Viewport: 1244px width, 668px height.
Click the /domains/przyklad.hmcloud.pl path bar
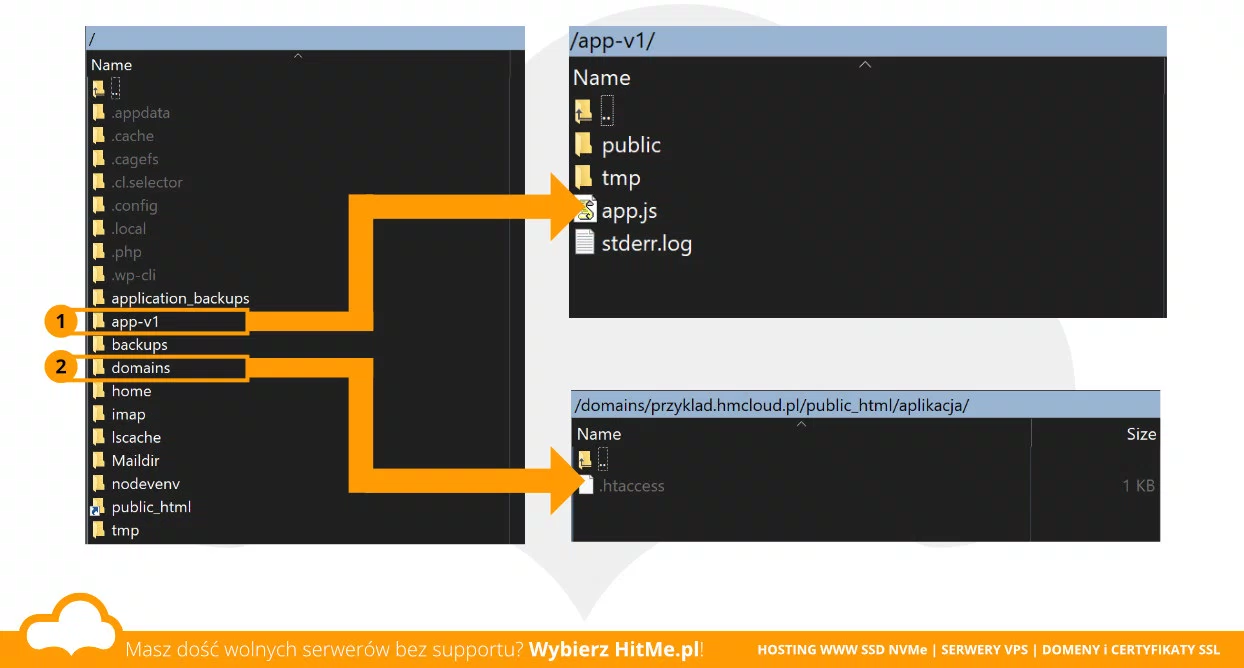click(865, 405)
